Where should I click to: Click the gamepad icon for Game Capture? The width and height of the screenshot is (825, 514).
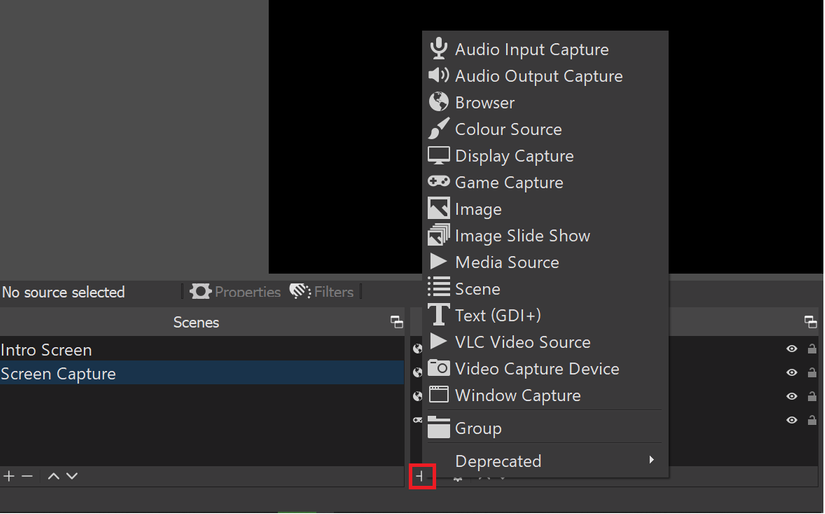(x=438, y=182)
